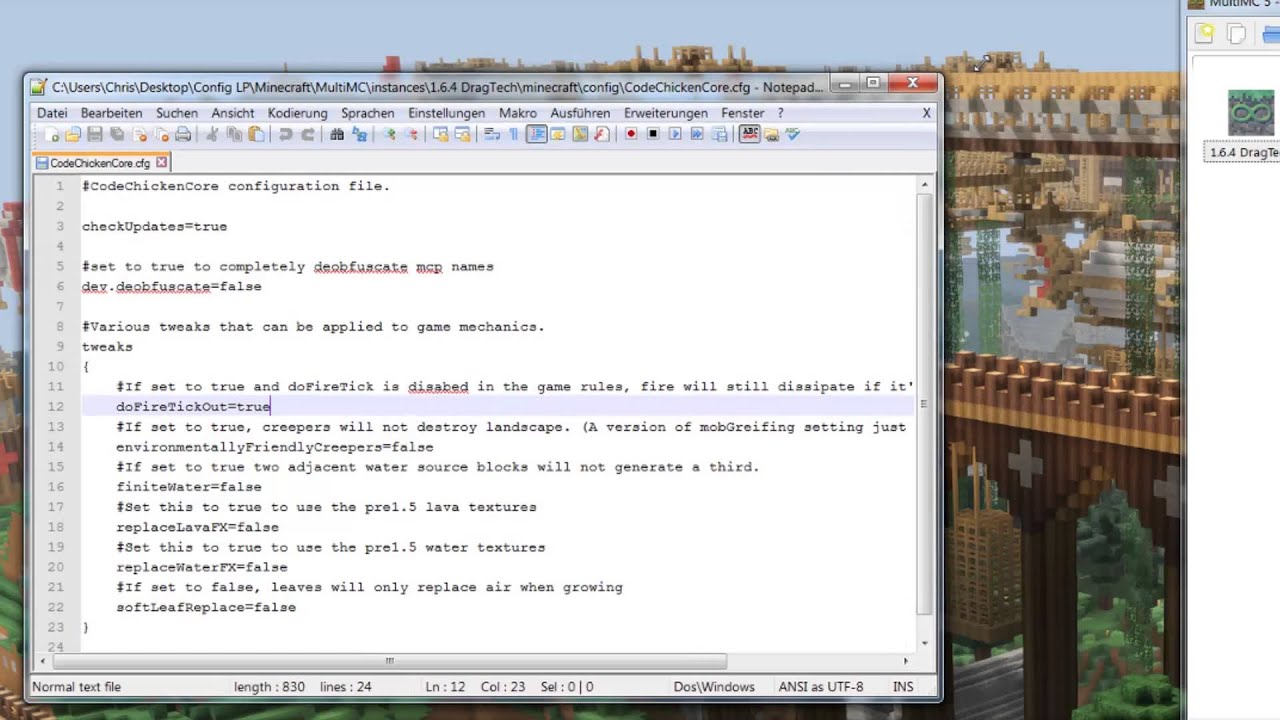This screenshot has width=1280, height=720.
Task: Click the Cut scissors icon
Action: pyautogui.click(x=212, y=134)
